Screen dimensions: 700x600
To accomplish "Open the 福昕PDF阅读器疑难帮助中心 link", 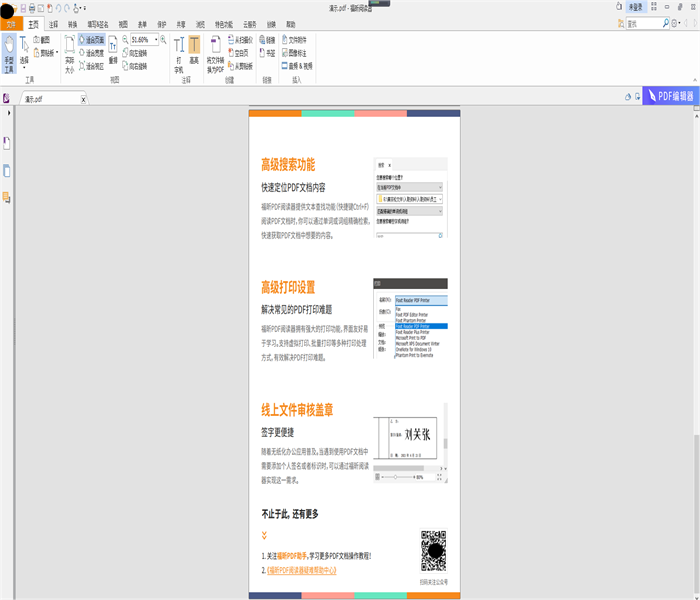I will [x=301, y=570].
